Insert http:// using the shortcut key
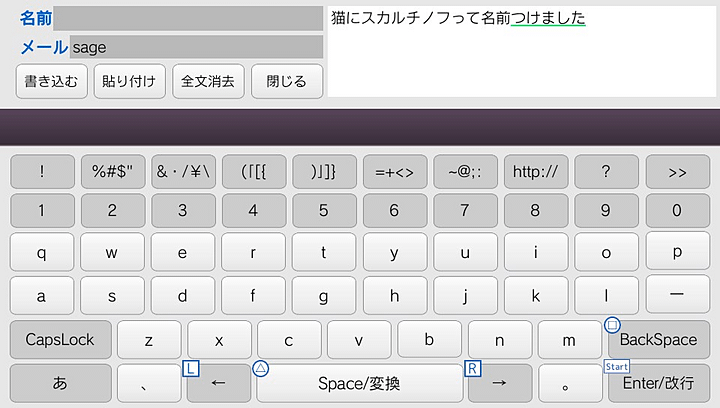The width and height of the screenshot is (720, 408). 535,171
